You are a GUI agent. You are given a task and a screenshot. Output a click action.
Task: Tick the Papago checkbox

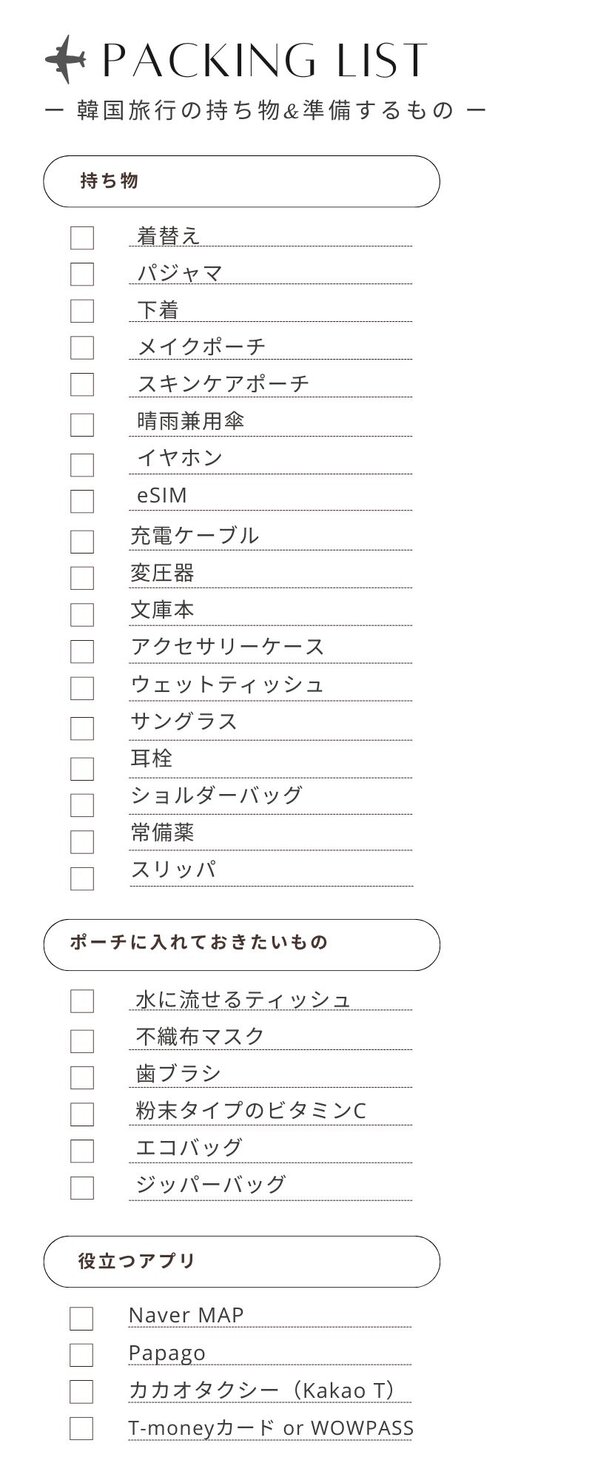point(81,1355)
